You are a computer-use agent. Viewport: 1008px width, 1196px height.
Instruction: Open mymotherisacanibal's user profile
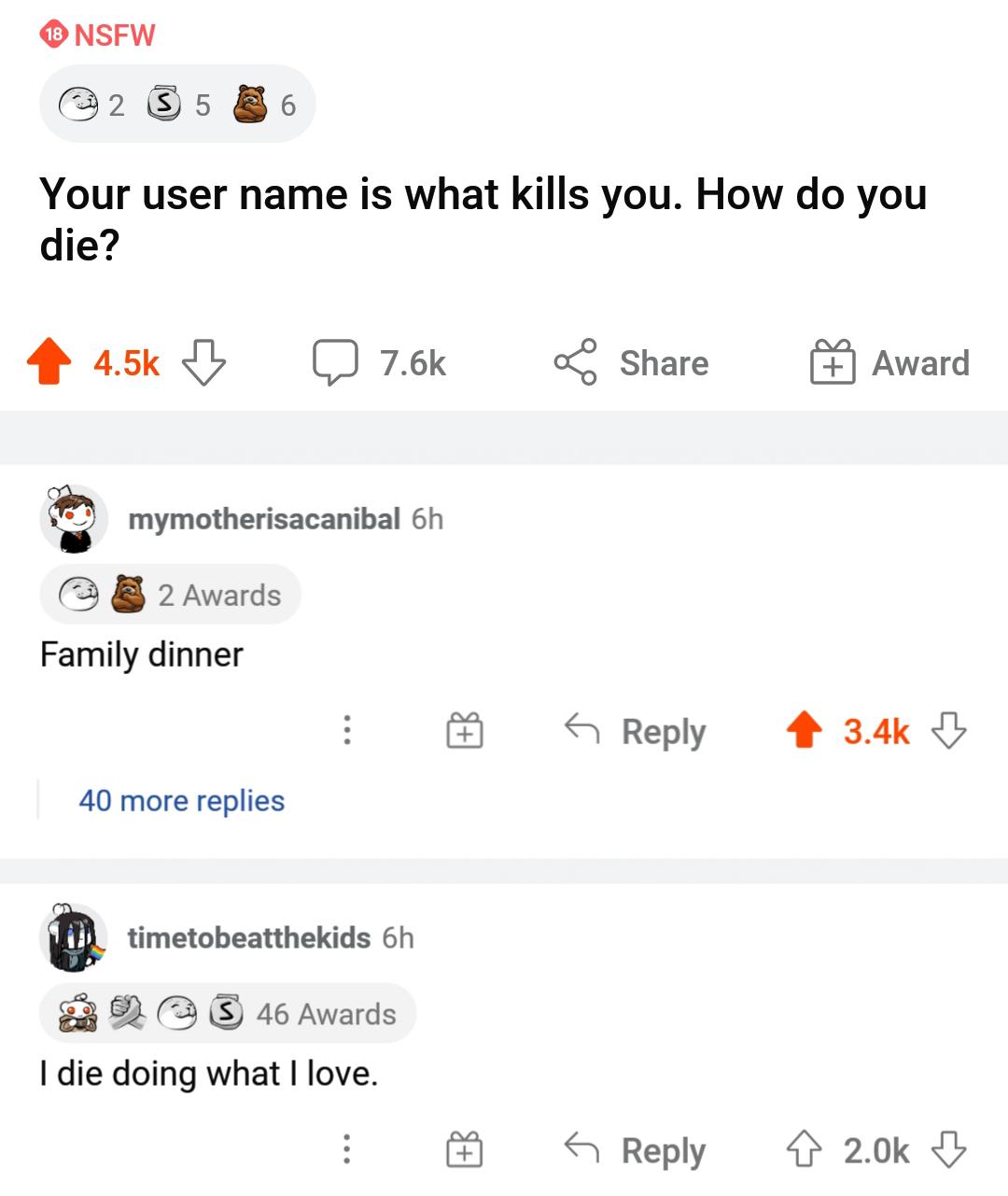coord(264,518)
